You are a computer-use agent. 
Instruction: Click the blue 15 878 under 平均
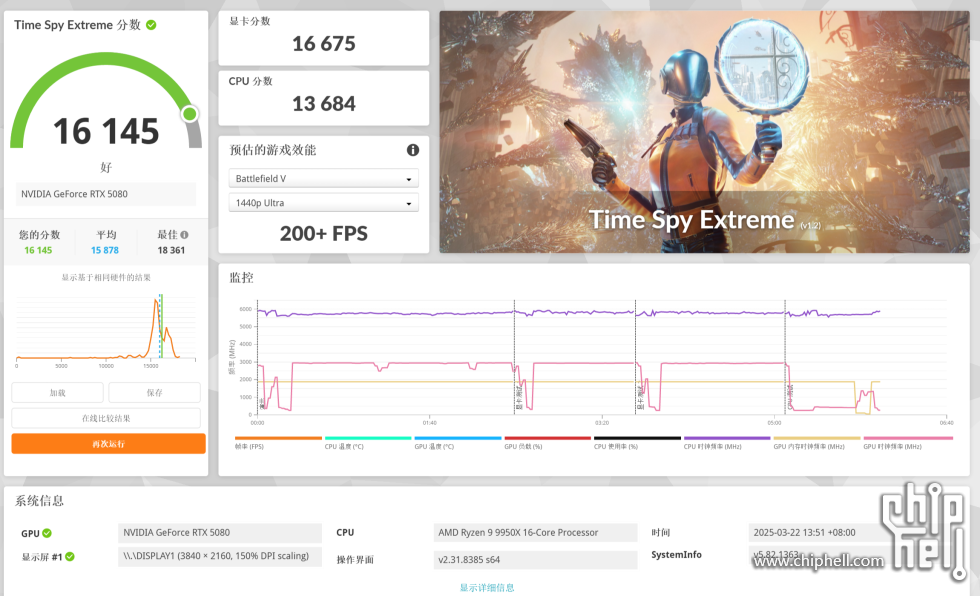pos(104,250)
